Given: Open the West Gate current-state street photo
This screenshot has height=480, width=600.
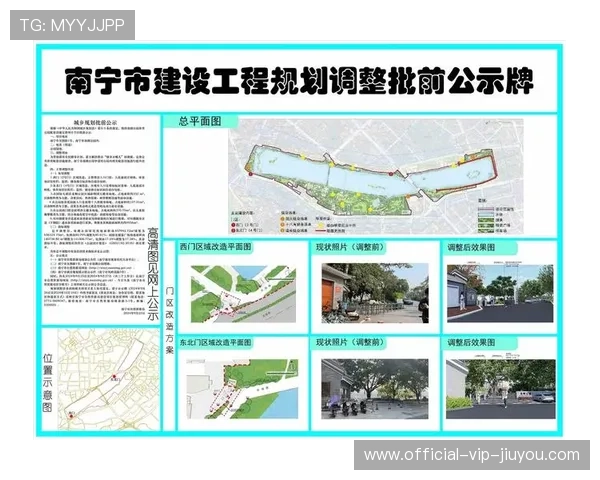Looking at the screenshot, I should (x=375, y=293).
